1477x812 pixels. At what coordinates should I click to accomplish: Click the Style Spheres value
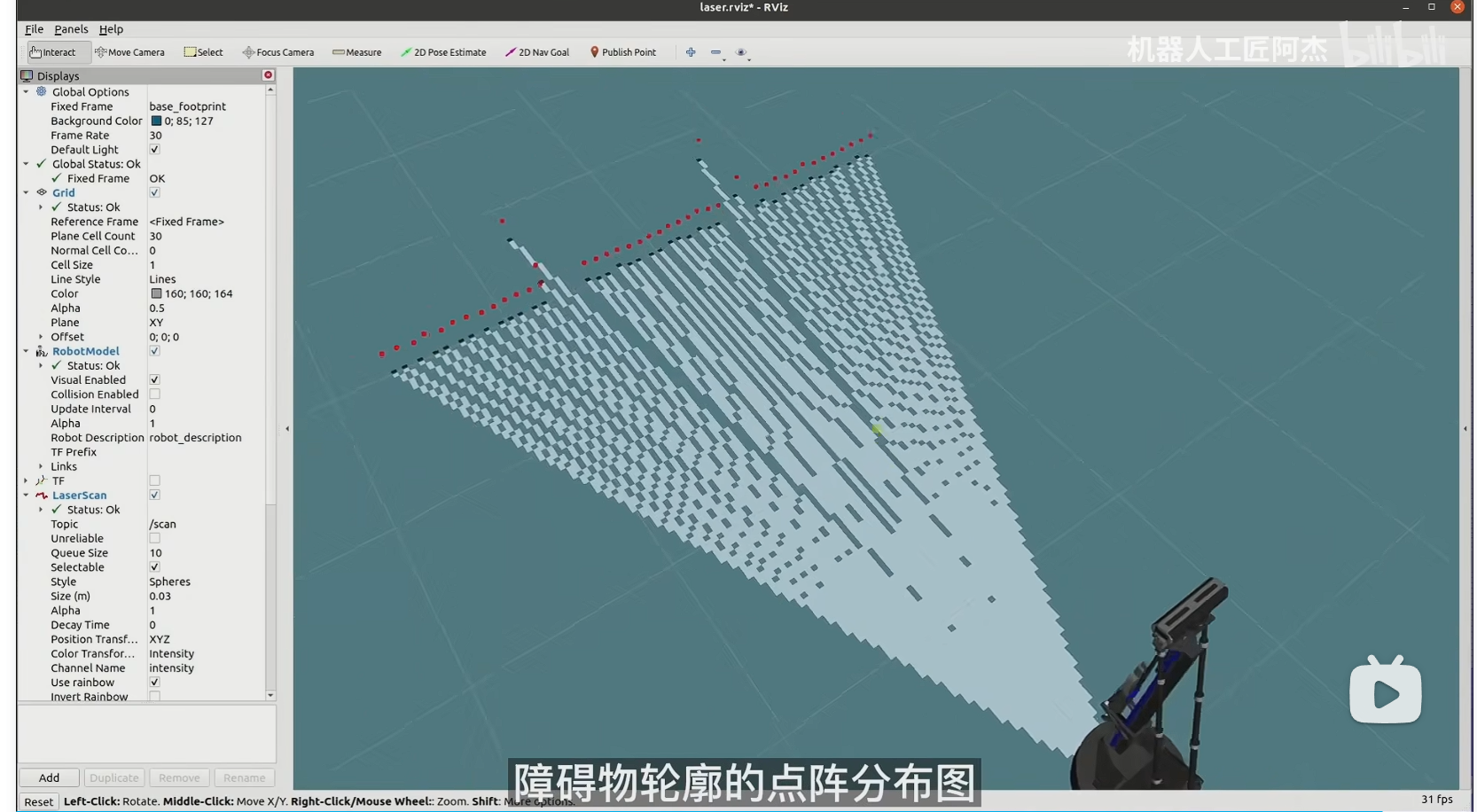pyautogui.click(x=170, y=582)
